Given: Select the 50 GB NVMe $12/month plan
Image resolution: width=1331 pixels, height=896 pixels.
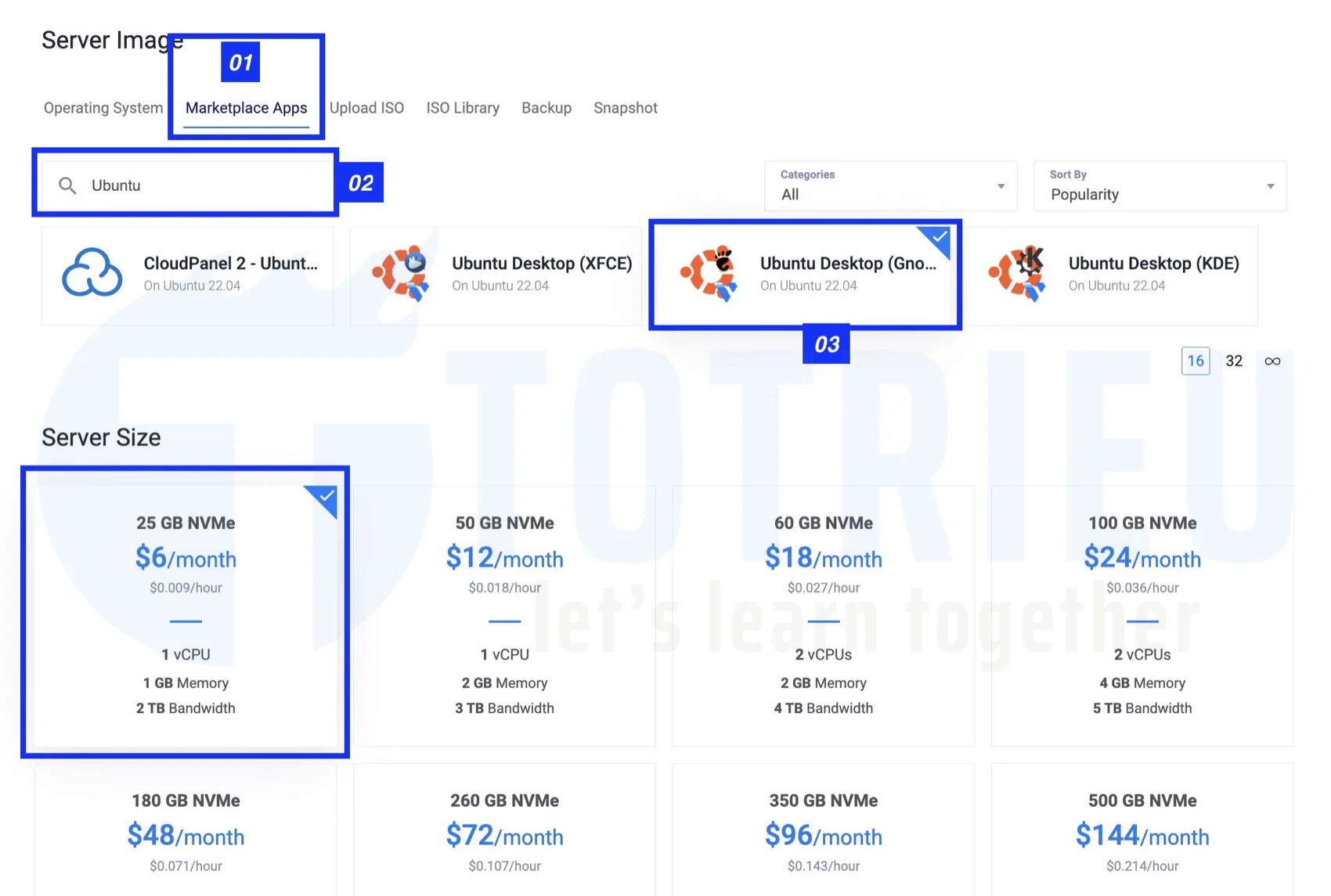Looking at the screenshot, I should [x=504, y=616].
